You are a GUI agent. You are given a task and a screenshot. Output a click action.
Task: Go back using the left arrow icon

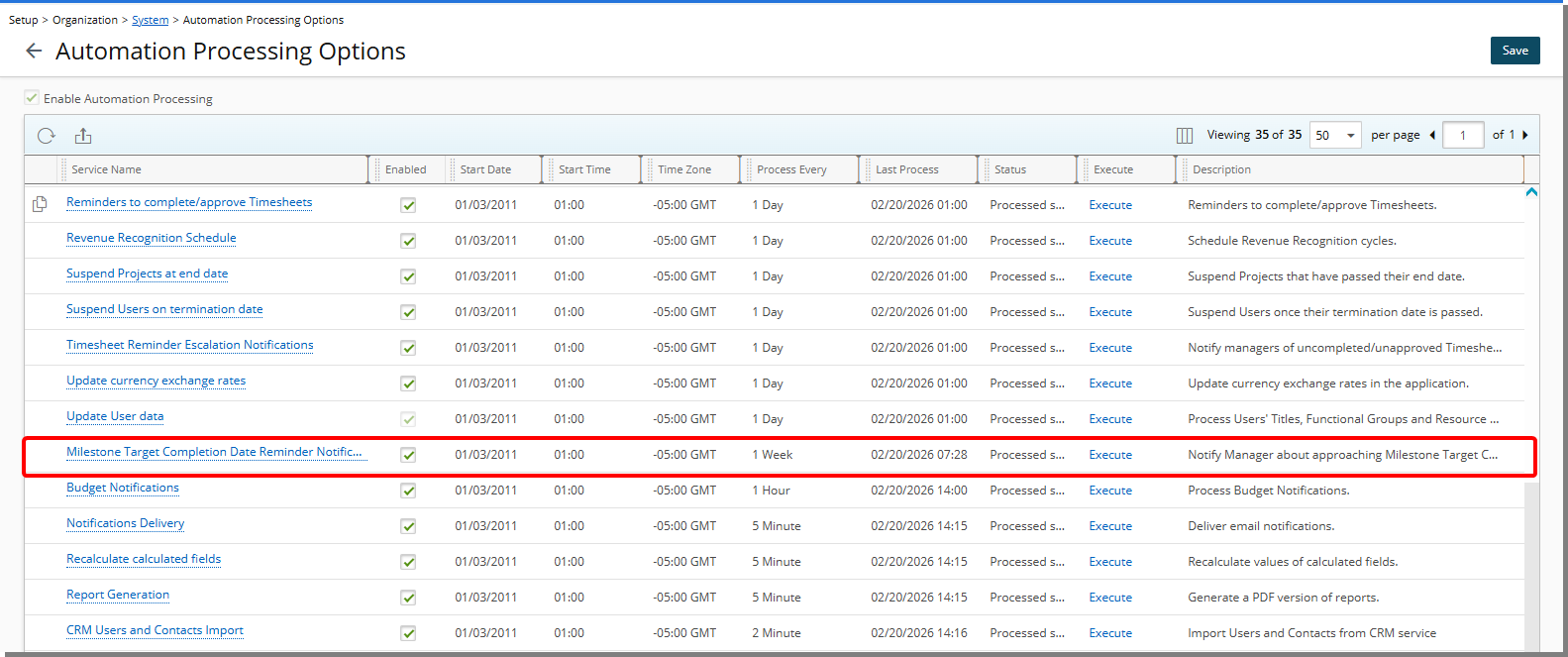[x=34, y=51]
